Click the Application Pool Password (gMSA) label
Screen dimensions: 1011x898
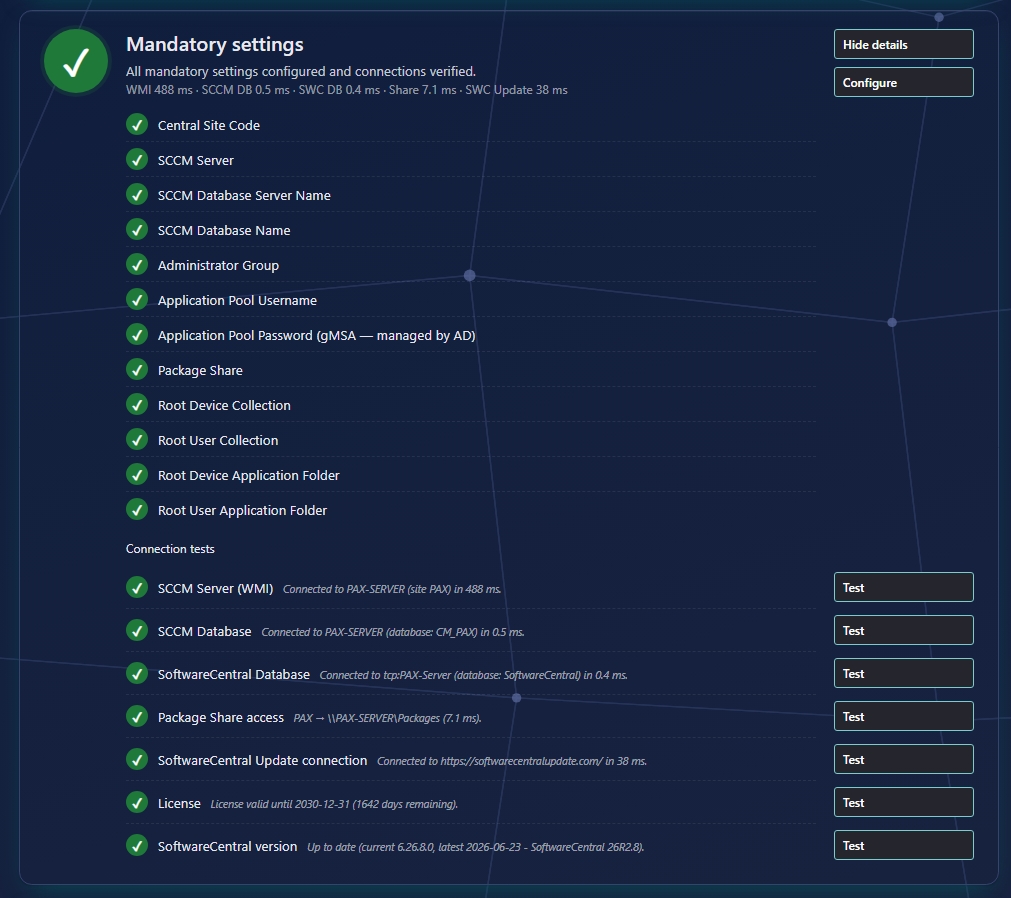click(317, 335)
